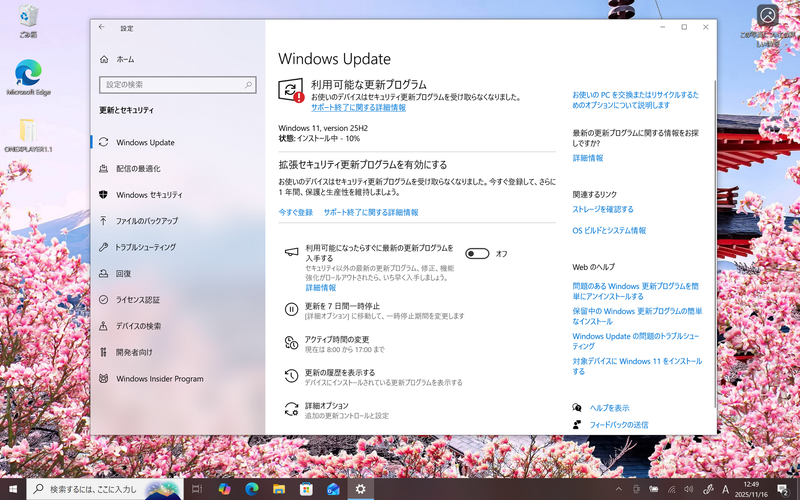Click 更新を 7 日間一時停止
Viewport: 800px width, 500px height.
[342, 306]
